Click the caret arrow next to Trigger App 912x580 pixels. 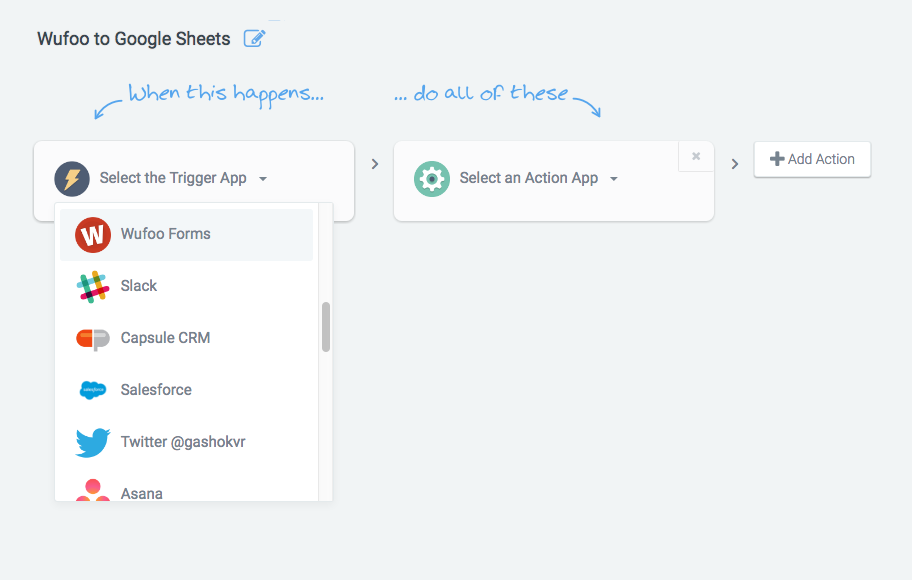(x=263, y=179)
